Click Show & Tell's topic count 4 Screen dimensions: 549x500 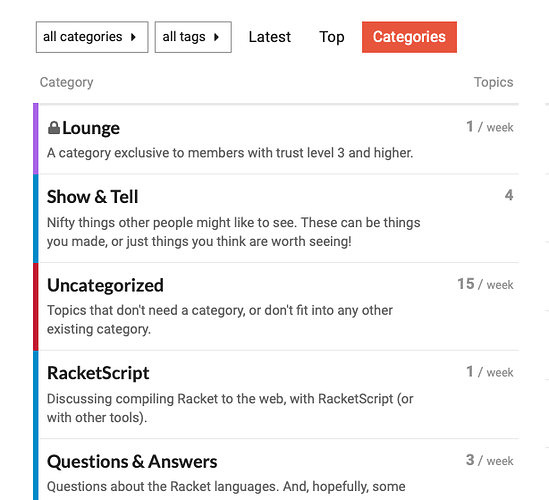tap(509, 195)
